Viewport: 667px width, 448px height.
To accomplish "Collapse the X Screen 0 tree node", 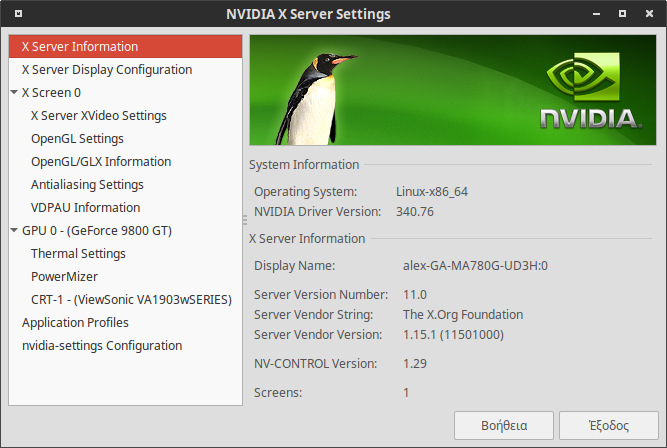I will [x=14, y=92].
